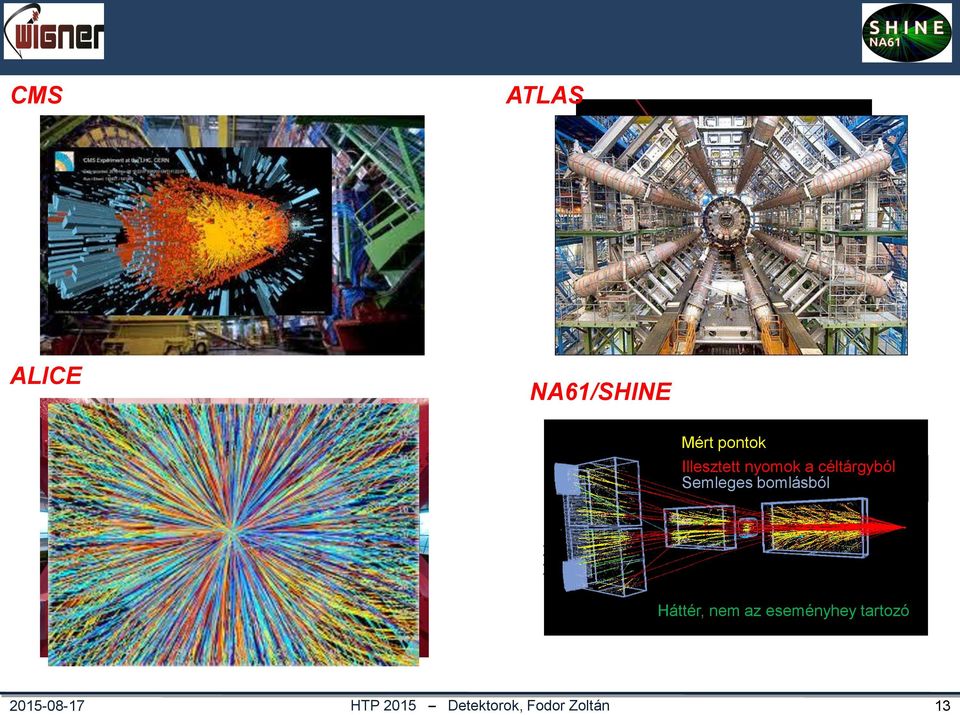Click the Wigner logo in header
The width and height of the screenshot is (960, 715).
(x=54, y=31)
